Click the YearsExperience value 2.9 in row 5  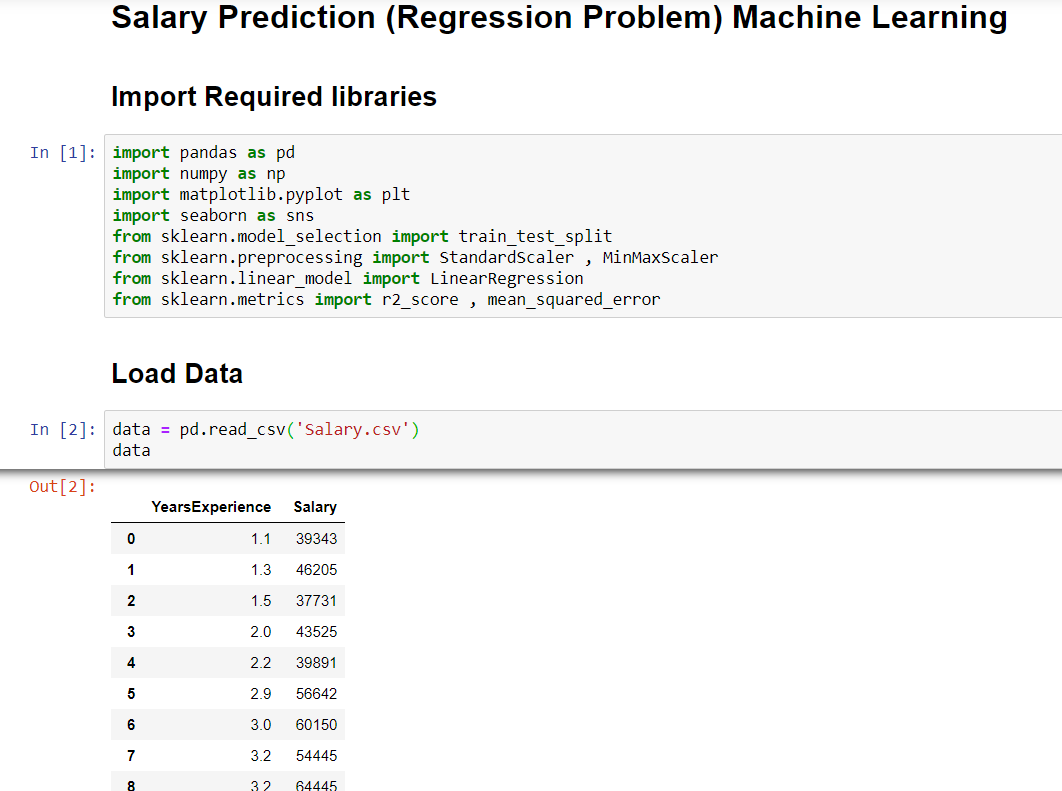pyautogui.click(x=262, y=693)
